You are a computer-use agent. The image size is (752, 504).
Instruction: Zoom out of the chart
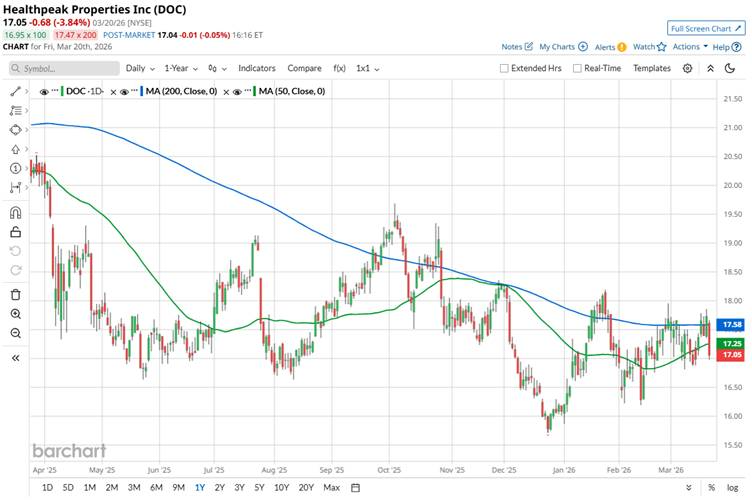coord(15,333)
